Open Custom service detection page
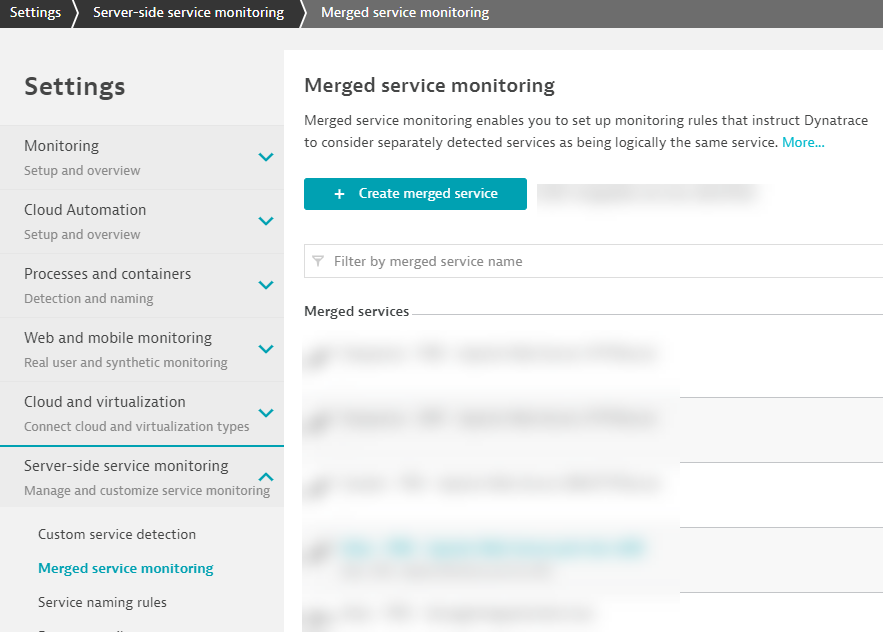 tap(117, 534)
